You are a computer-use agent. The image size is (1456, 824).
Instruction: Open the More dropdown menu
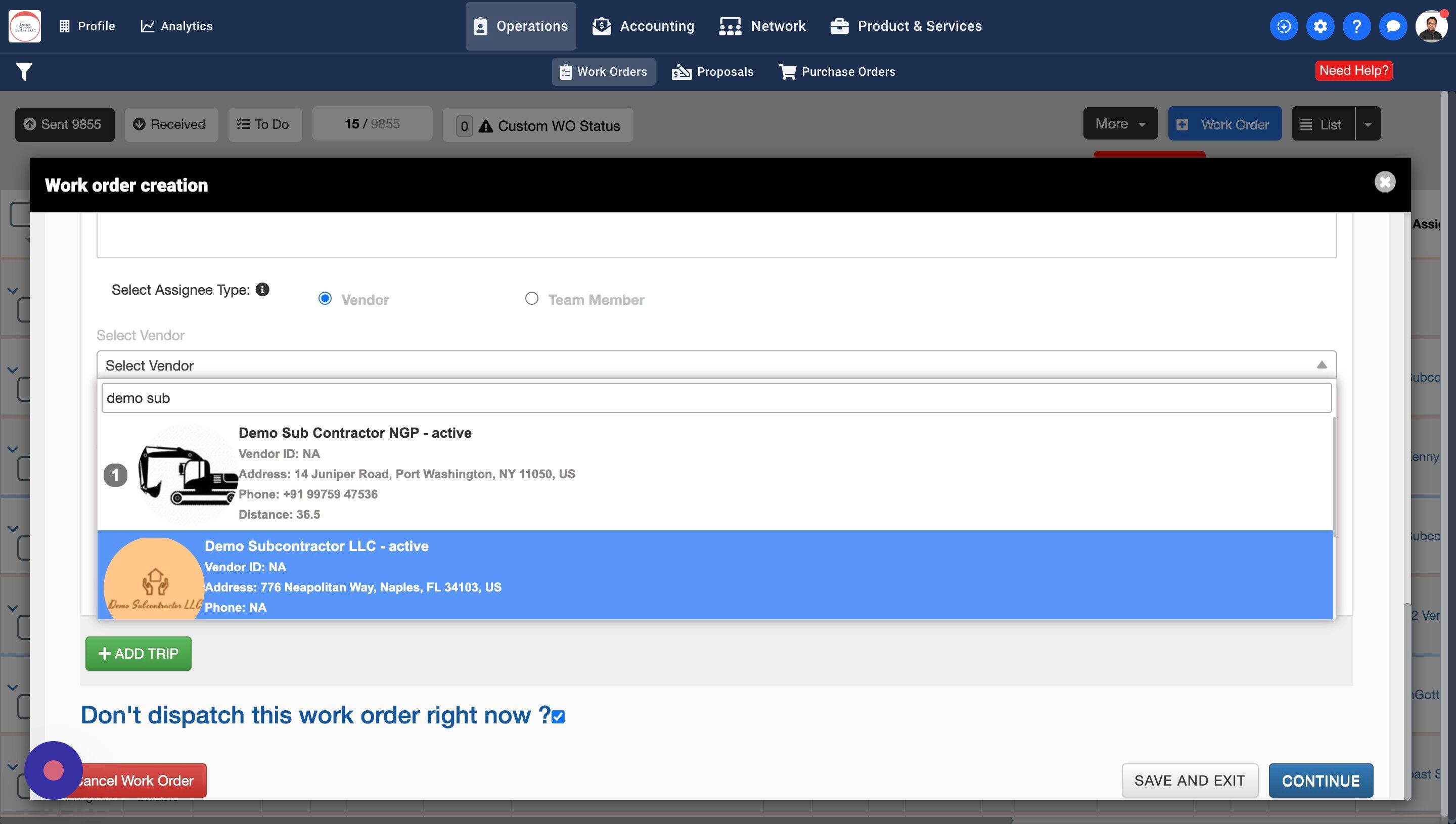pyautogui.click(x=1120, y=123)
